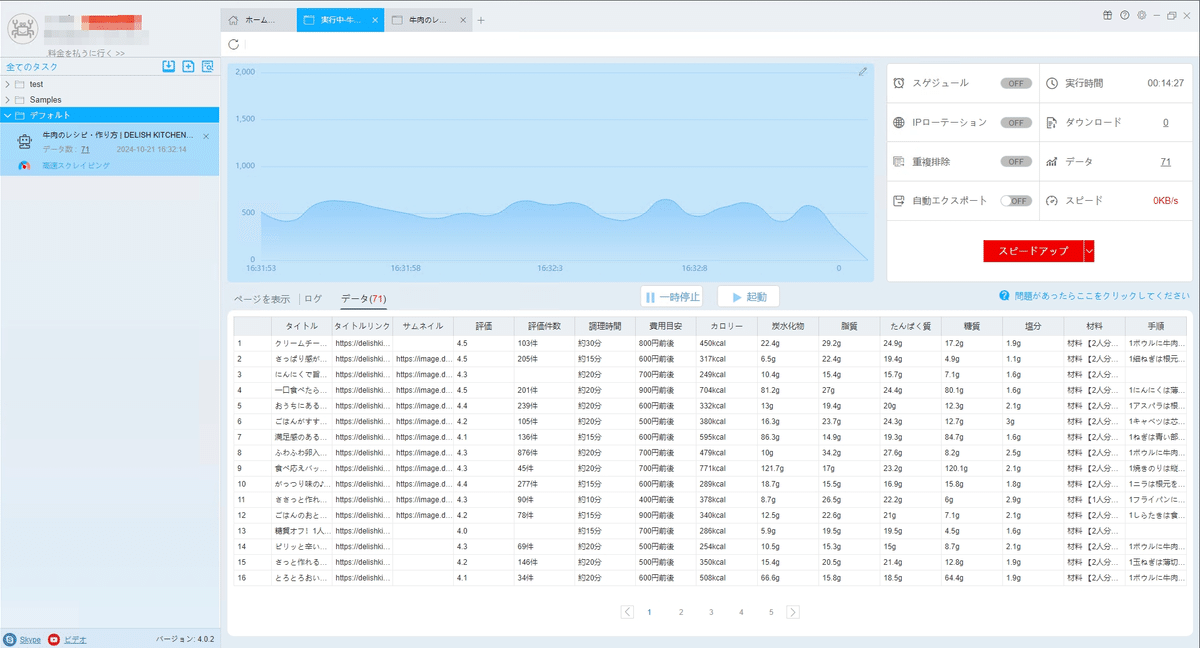Click the new task plus icon in sidebar
Viewport: 1200px width, 648px height.
point(188,67)
